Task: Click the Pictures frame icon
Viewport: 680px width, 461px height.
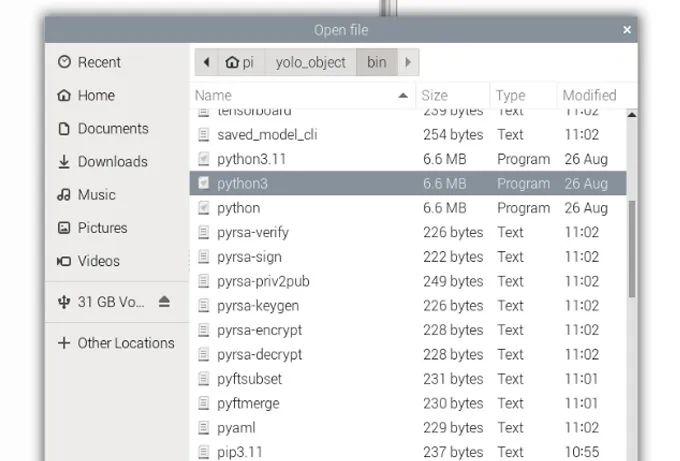Action: (x=64, y=228)
